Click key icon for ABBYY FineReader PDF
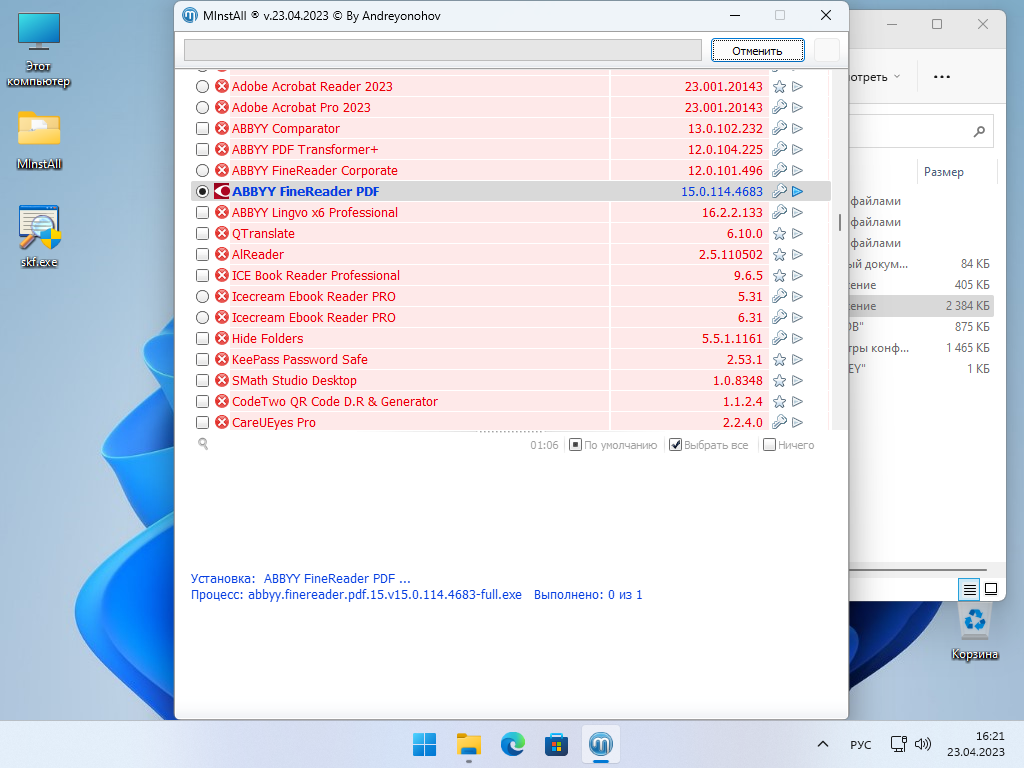The width and height of the screenshot is (1024, 768). [x=779, y=191]
